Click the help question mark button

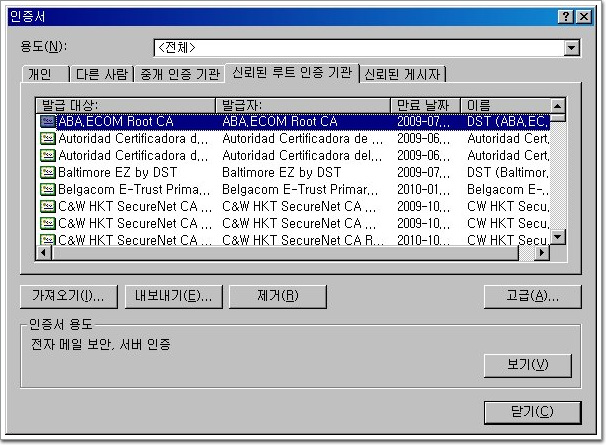coord(566,17)
